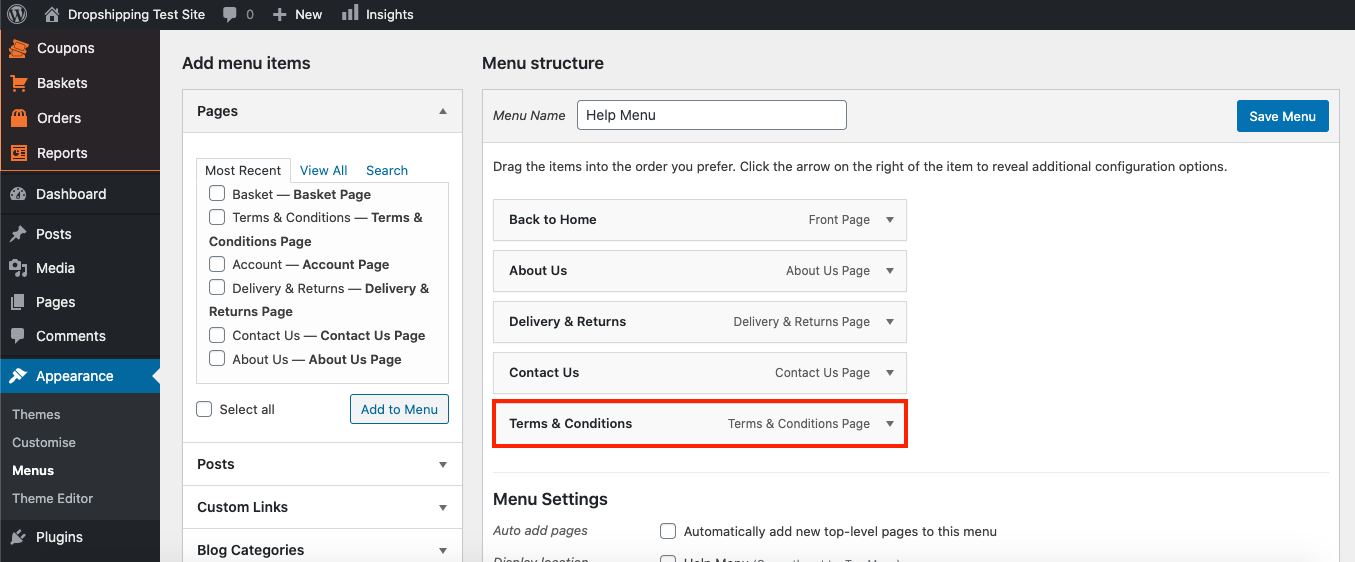Viewport: 1355px width, 562px height.
Task: Click the "Menu structure" heading
Action: tap(543, 63)
